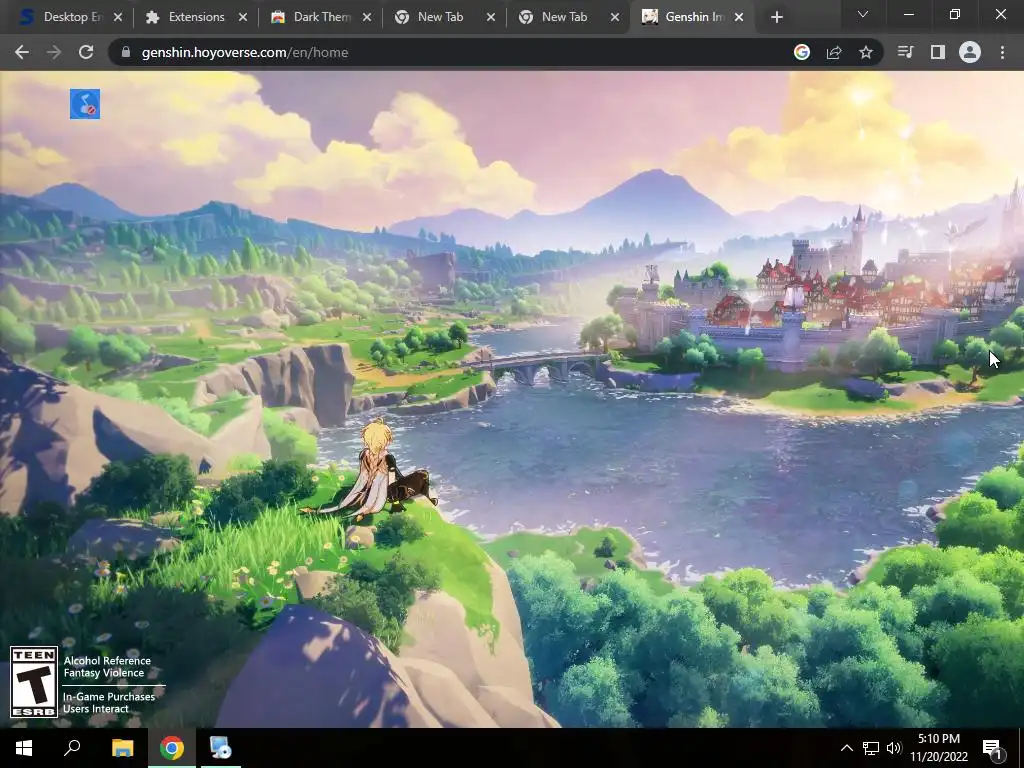Open a new tab with the plus button
Screen dimensions: 1024x768
776,17
